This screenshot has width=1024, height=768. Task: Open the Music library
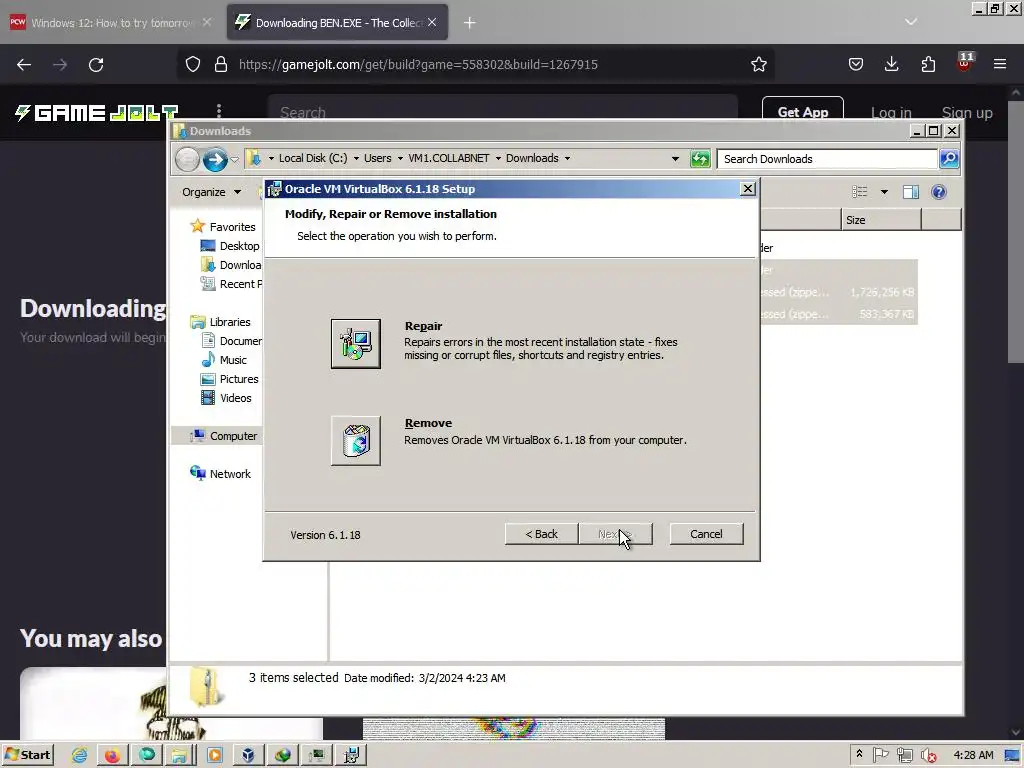point(223,360)
